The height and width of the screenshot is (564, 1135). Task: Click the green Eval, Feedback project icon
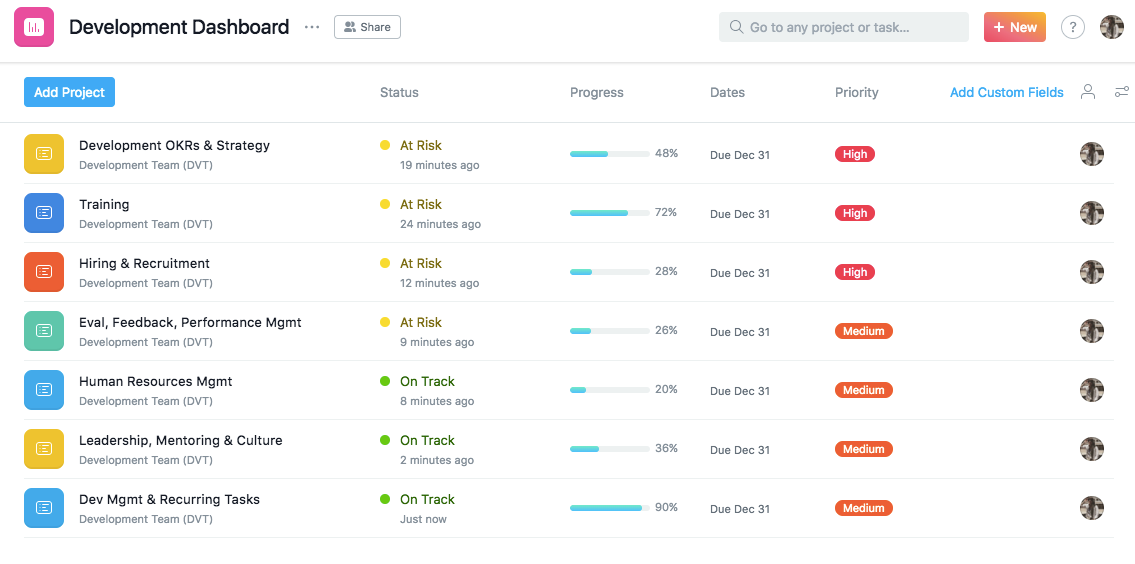pos(44,331)
